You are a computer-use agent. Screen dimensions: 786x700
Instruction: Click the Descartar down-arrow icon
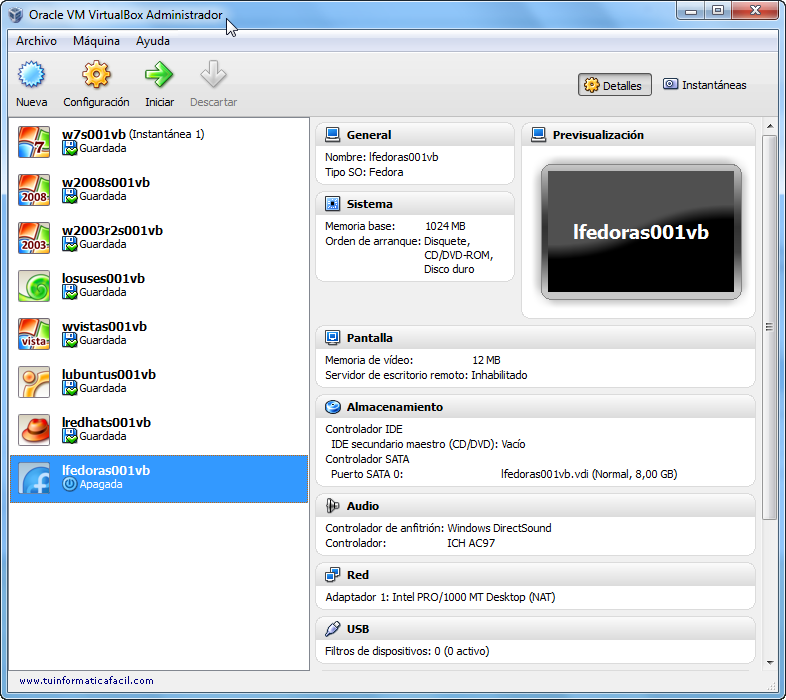(x=213, y=74)
